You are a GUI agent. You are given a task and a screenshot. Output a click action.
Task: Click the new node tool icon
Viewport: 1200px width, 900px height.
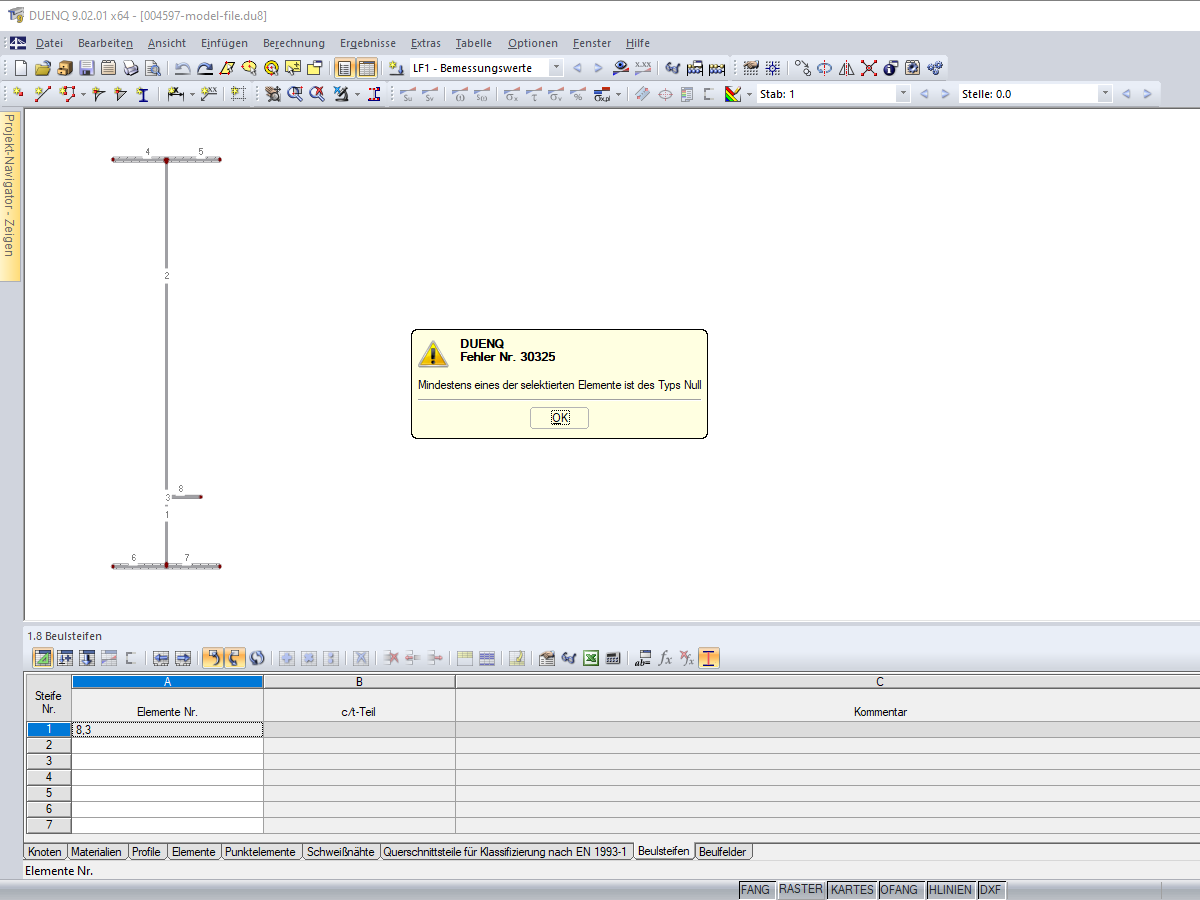[18, 94]
